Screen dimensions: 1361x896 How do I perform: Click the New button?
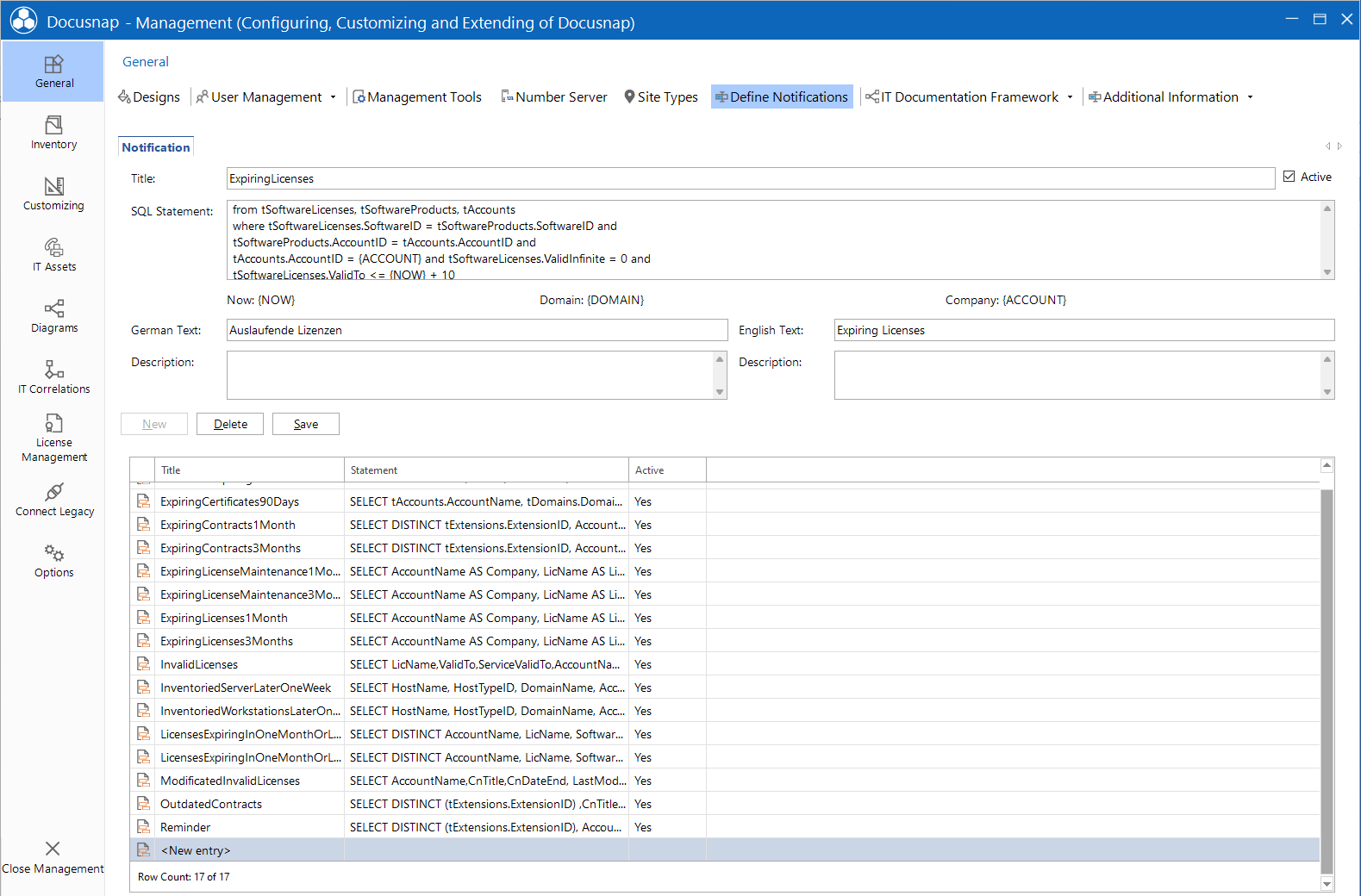coord(154,424)
